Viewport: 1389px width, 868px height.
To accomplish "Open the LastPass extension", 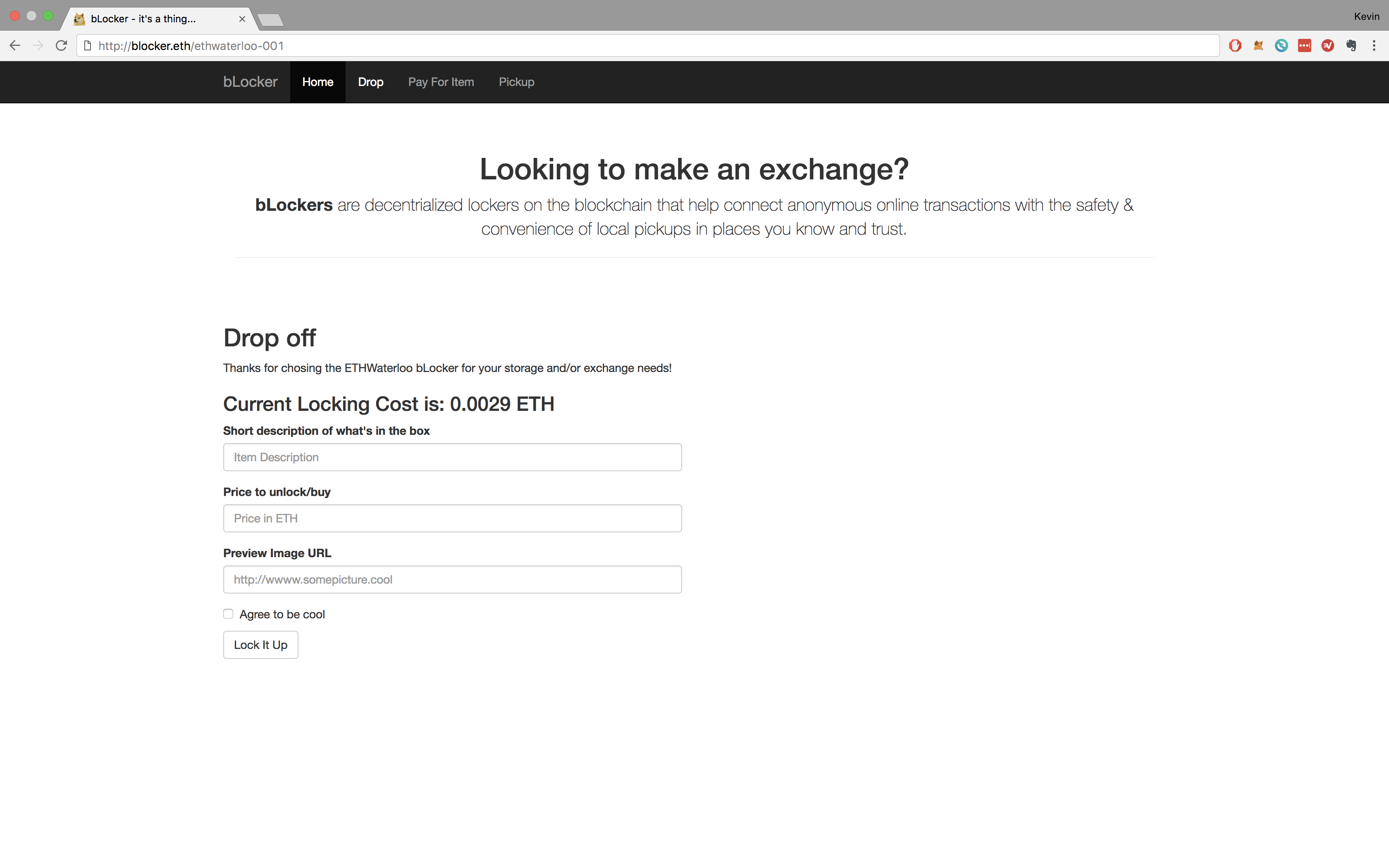I will click(x=1304, y=46).
